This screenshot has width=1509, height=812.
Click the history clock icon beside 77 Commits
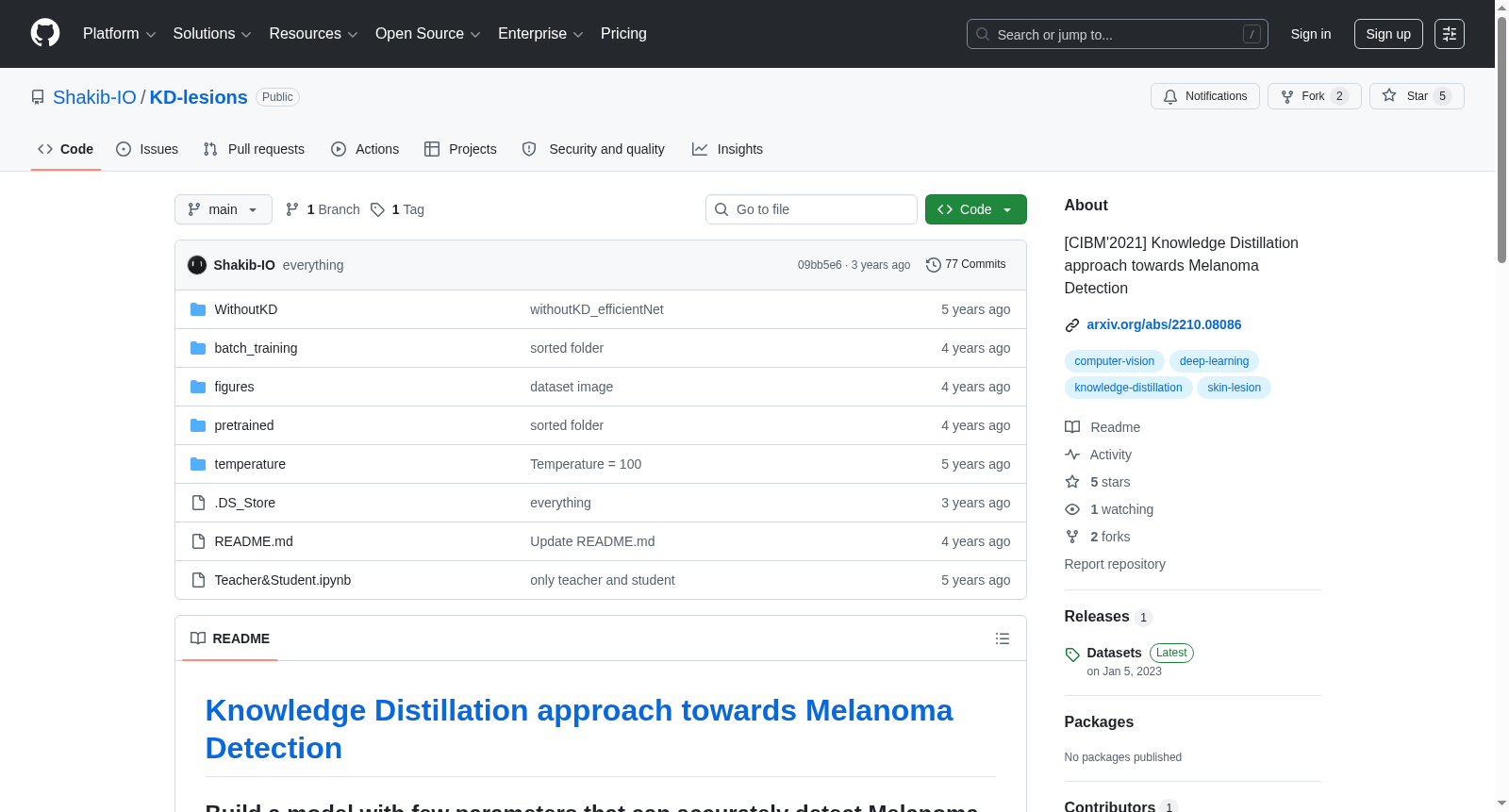[934, 265]
